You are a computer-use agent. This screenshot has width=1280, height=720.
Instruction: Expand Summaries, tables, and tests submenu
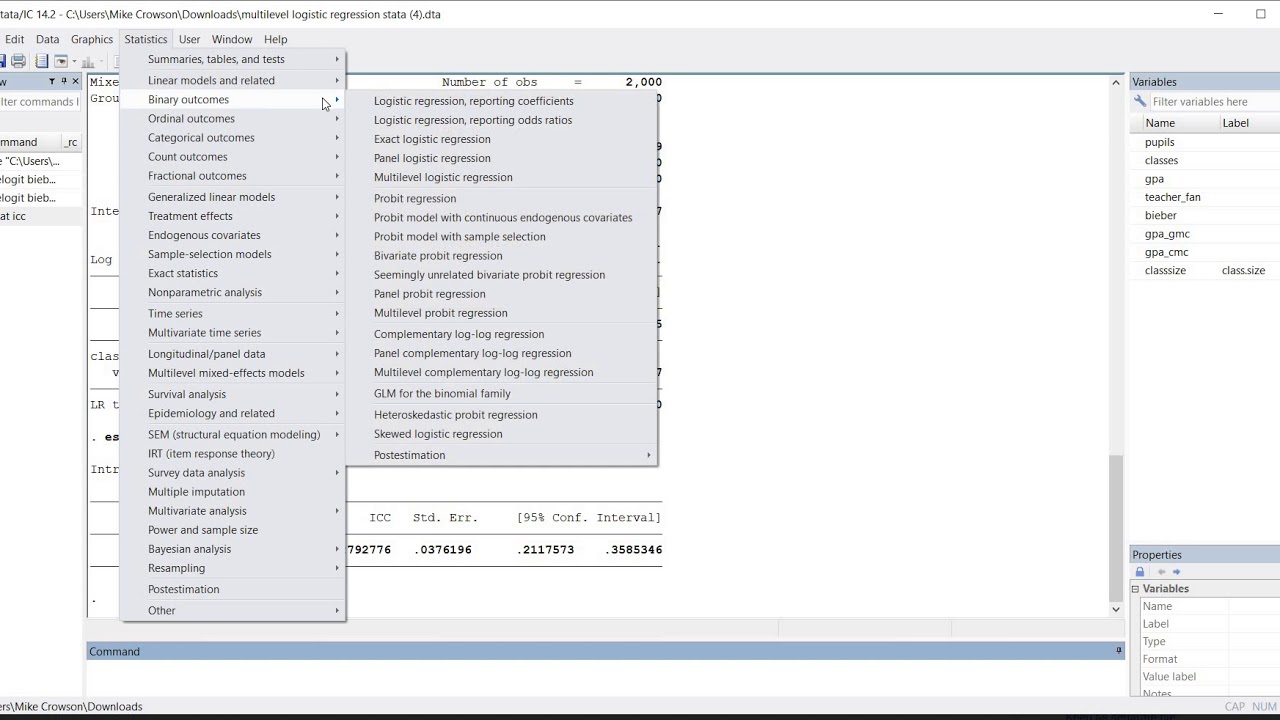click(x=232, y=59)
